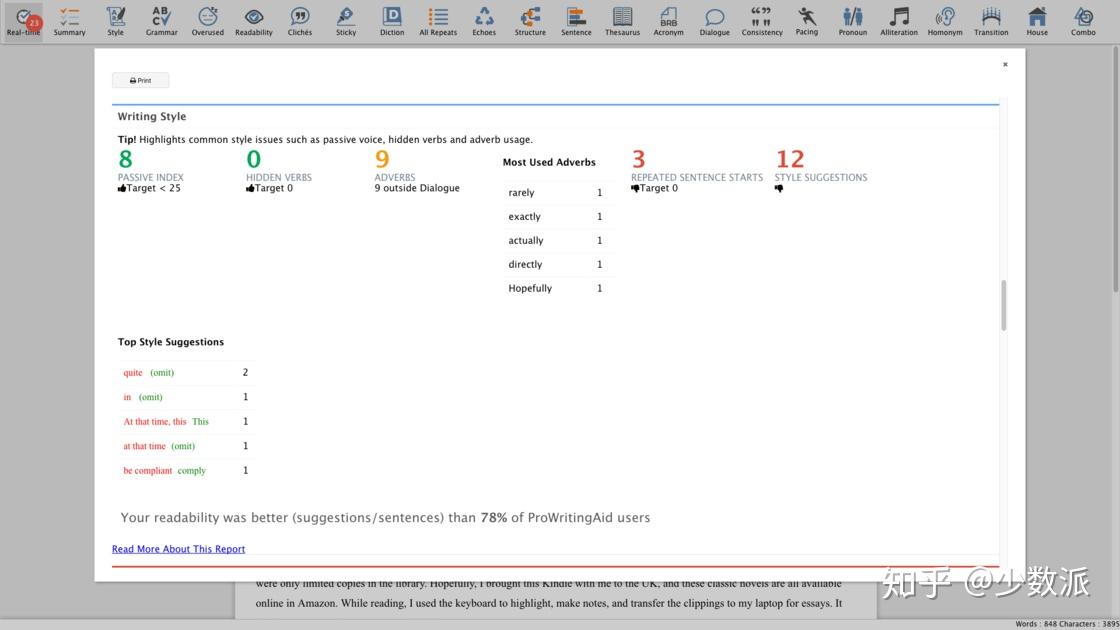Open the Real-time check tool
The image size is (1120, 630).
pyautogui.click(x=24, y=21)
